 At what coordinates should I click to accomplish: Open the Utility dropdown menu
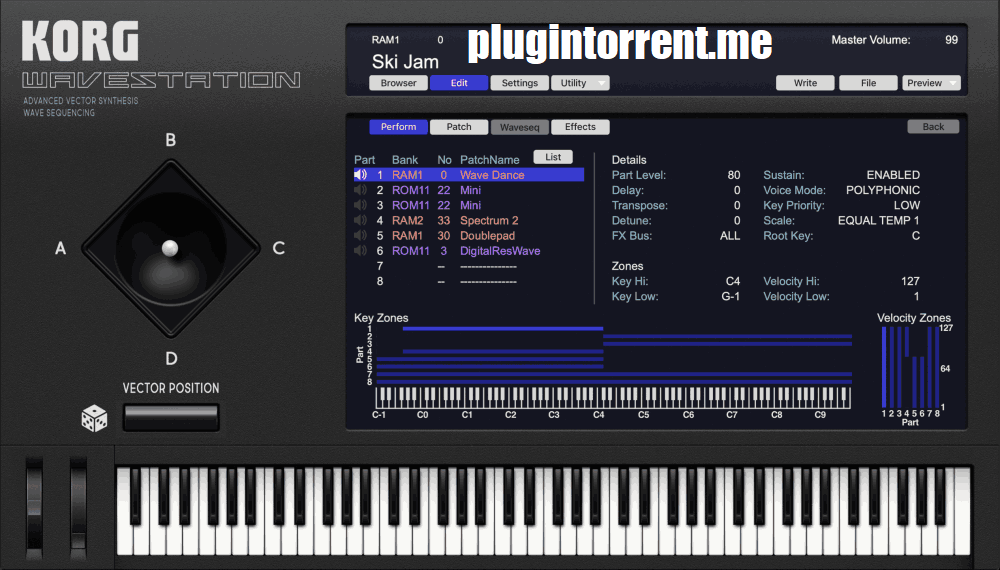tap(580, 83)
